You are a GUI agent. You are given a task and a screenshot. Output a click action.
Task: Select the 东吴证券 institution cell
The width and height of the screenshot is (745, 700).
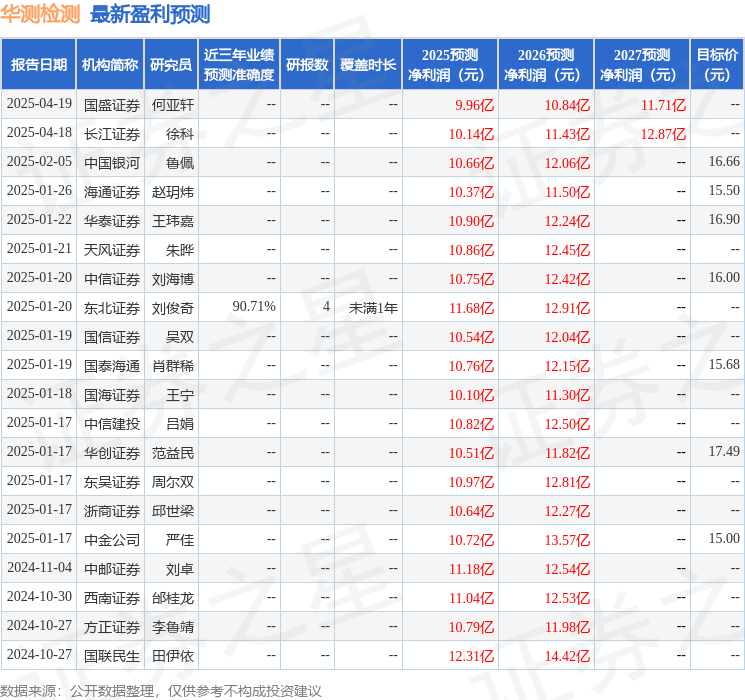pos(112,482)
